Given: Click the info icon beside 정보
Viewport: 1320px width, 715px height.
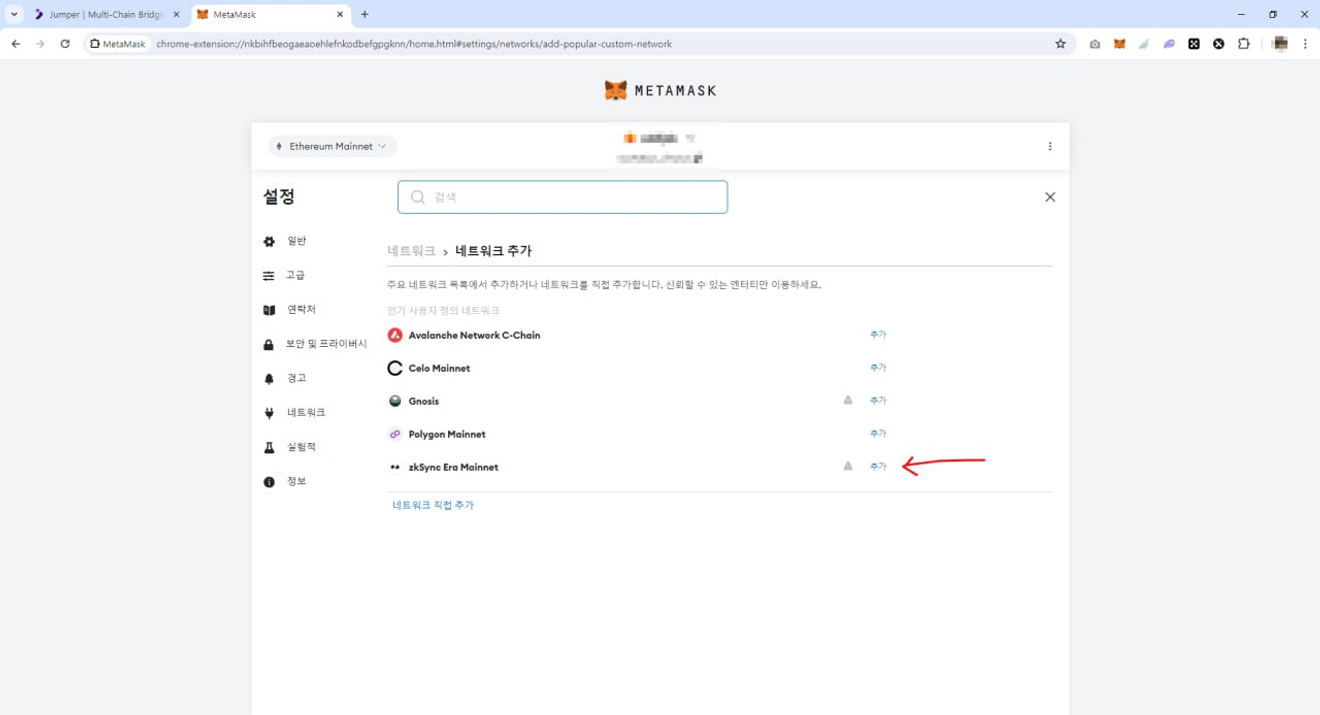Looking at the screenshot, I should click(x=269, y=482).
